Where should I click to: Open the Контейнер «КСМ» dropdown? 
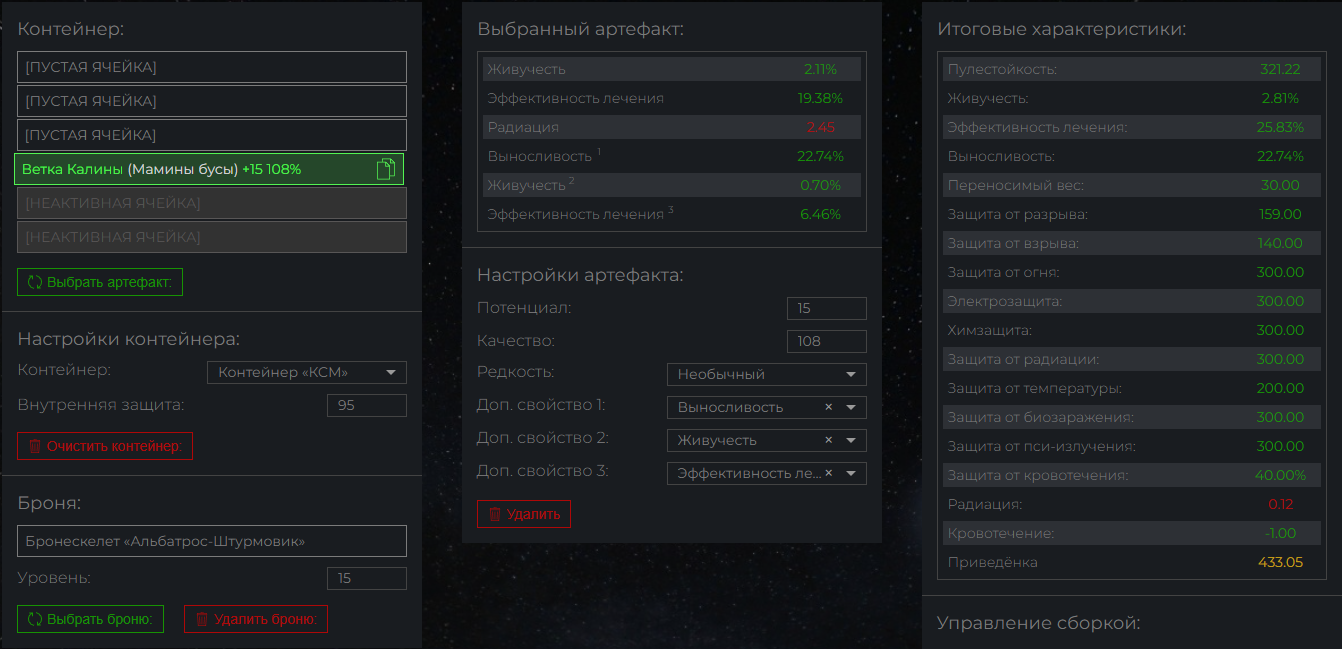coord(306,373)
